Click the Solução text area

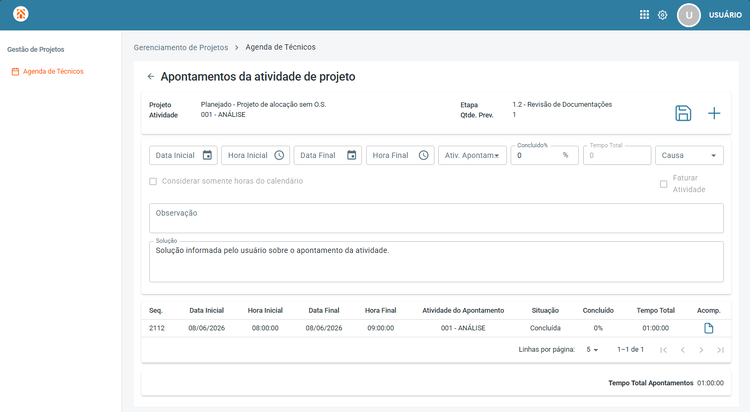pyautogui.click(x=436, y=262)
